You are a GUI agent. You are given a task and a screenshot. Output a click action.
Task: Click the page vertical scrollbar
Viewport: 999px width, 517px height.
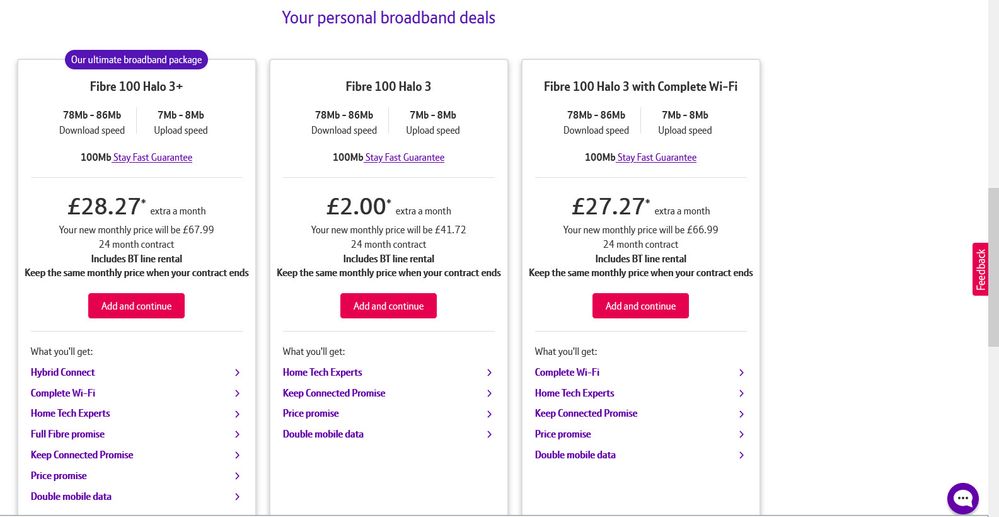pos(992,267)
